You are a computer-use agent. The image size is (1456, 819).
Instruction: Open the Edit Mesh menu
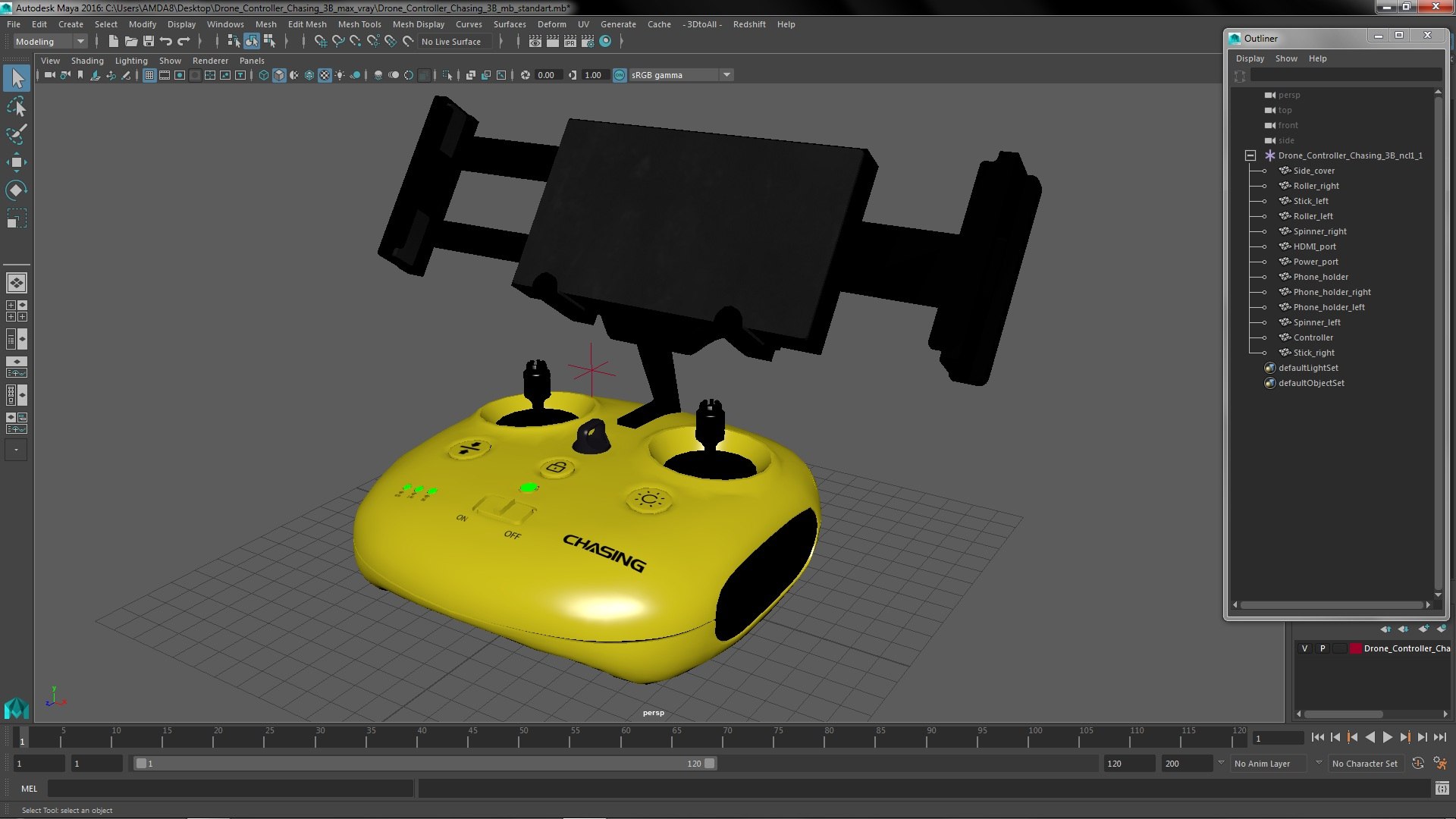307,24
